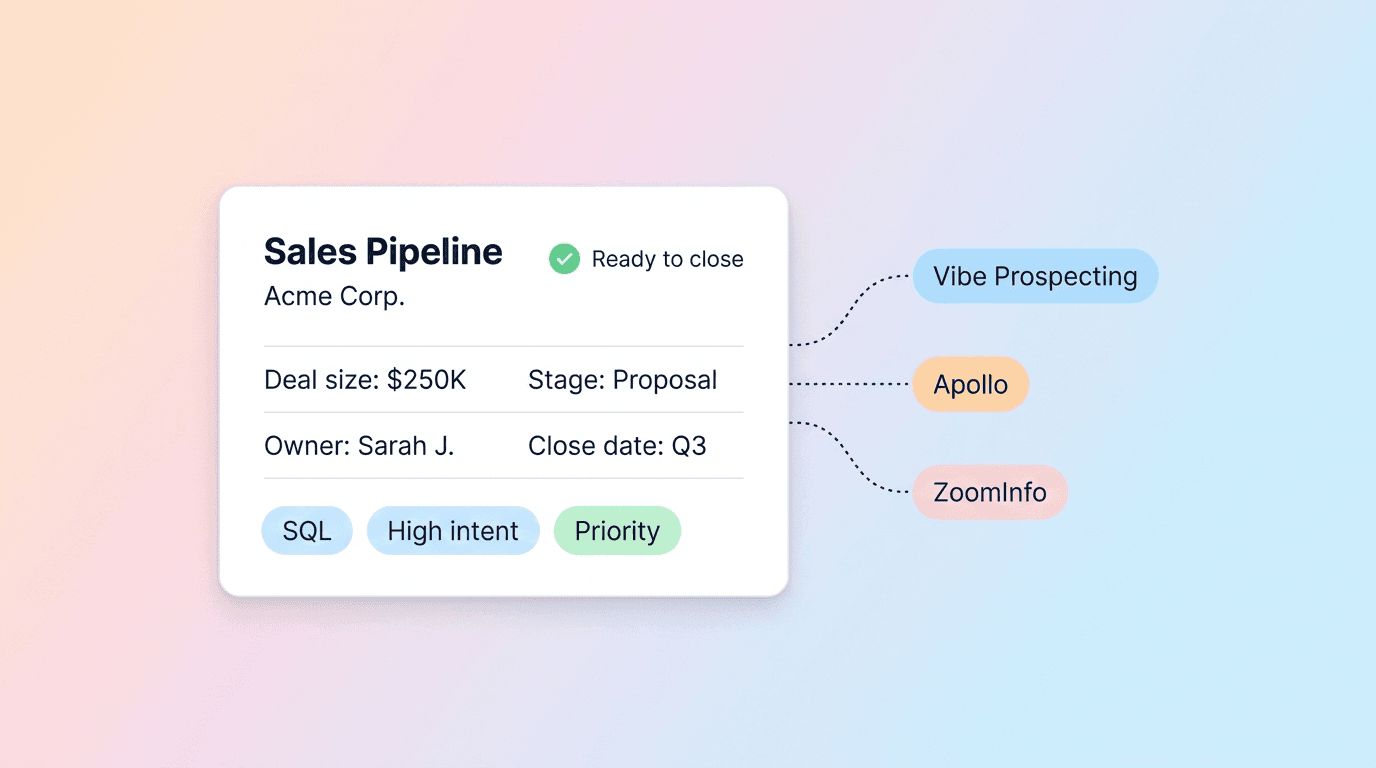1376x768 pixels.
Task: Click the green Priority tag
Action: point(617,531)
